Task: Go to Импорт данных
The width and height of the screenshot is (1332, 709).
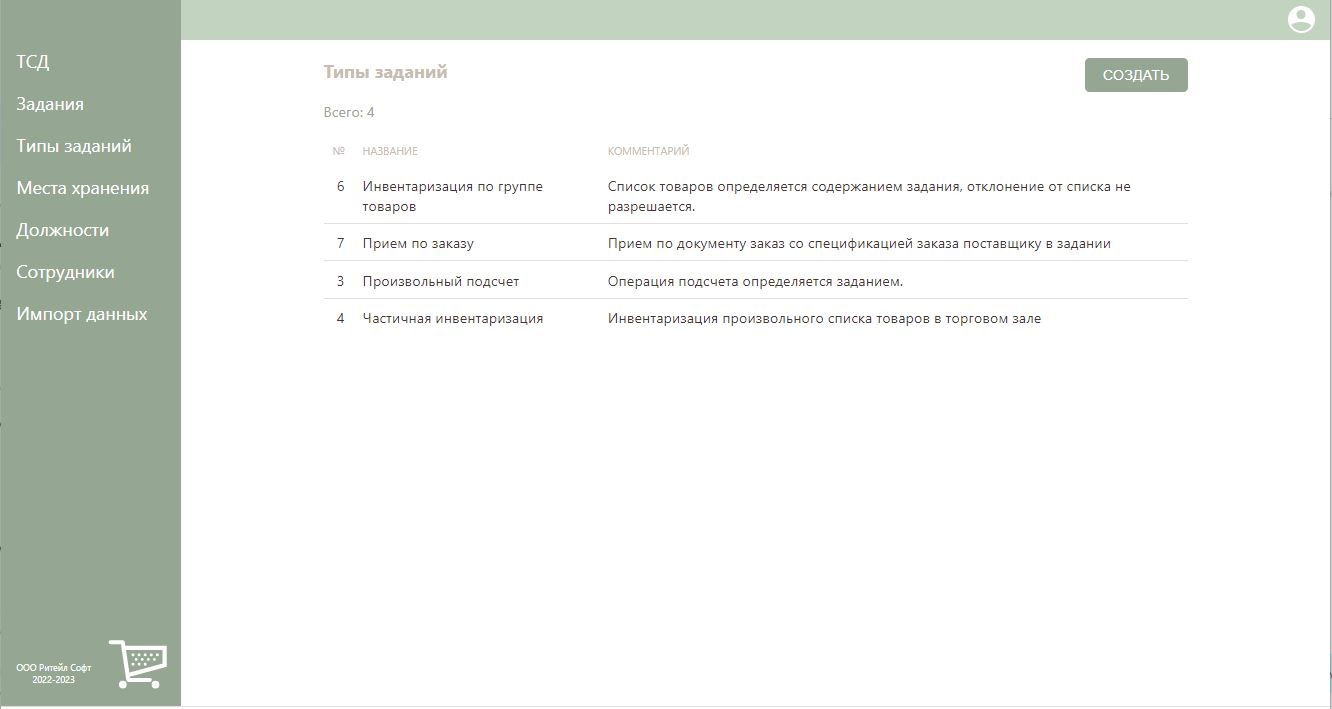Action: point(82,314)
